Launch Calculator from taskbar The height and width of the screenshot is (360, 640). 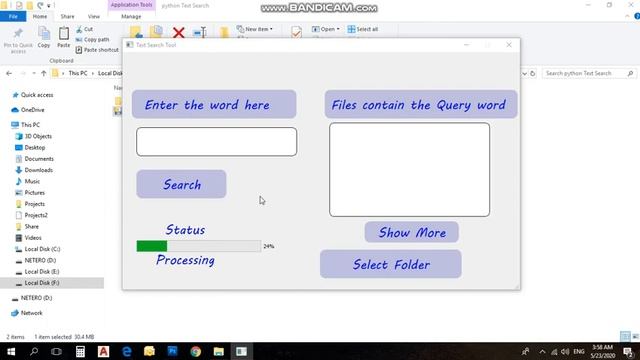[80, 351]
